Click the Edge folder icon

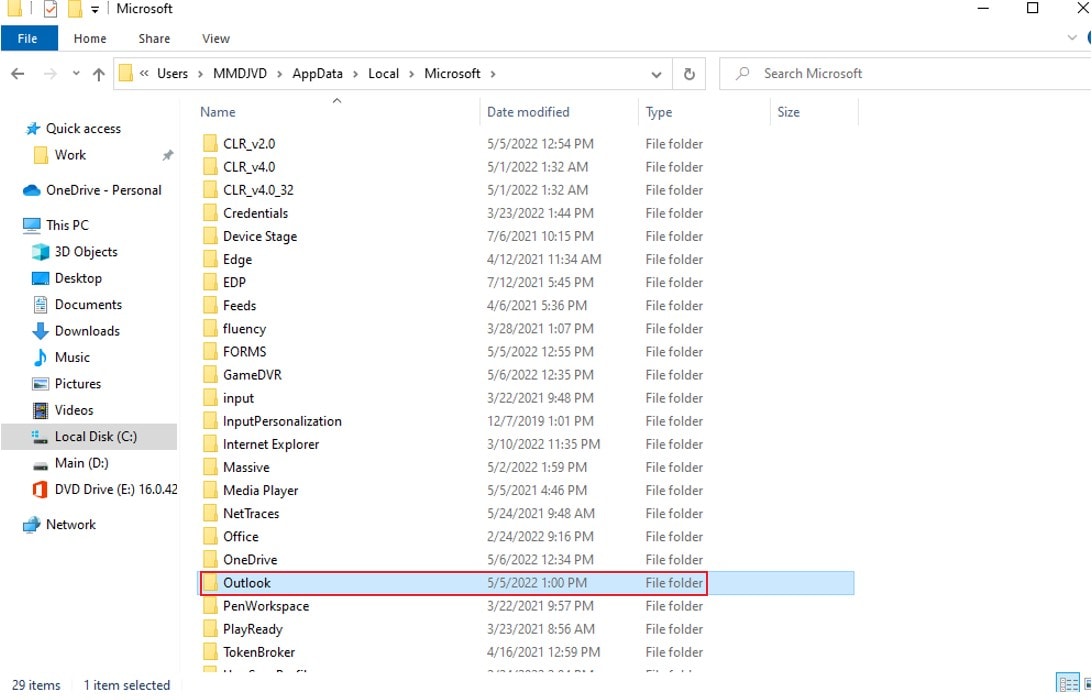point(210,260)
